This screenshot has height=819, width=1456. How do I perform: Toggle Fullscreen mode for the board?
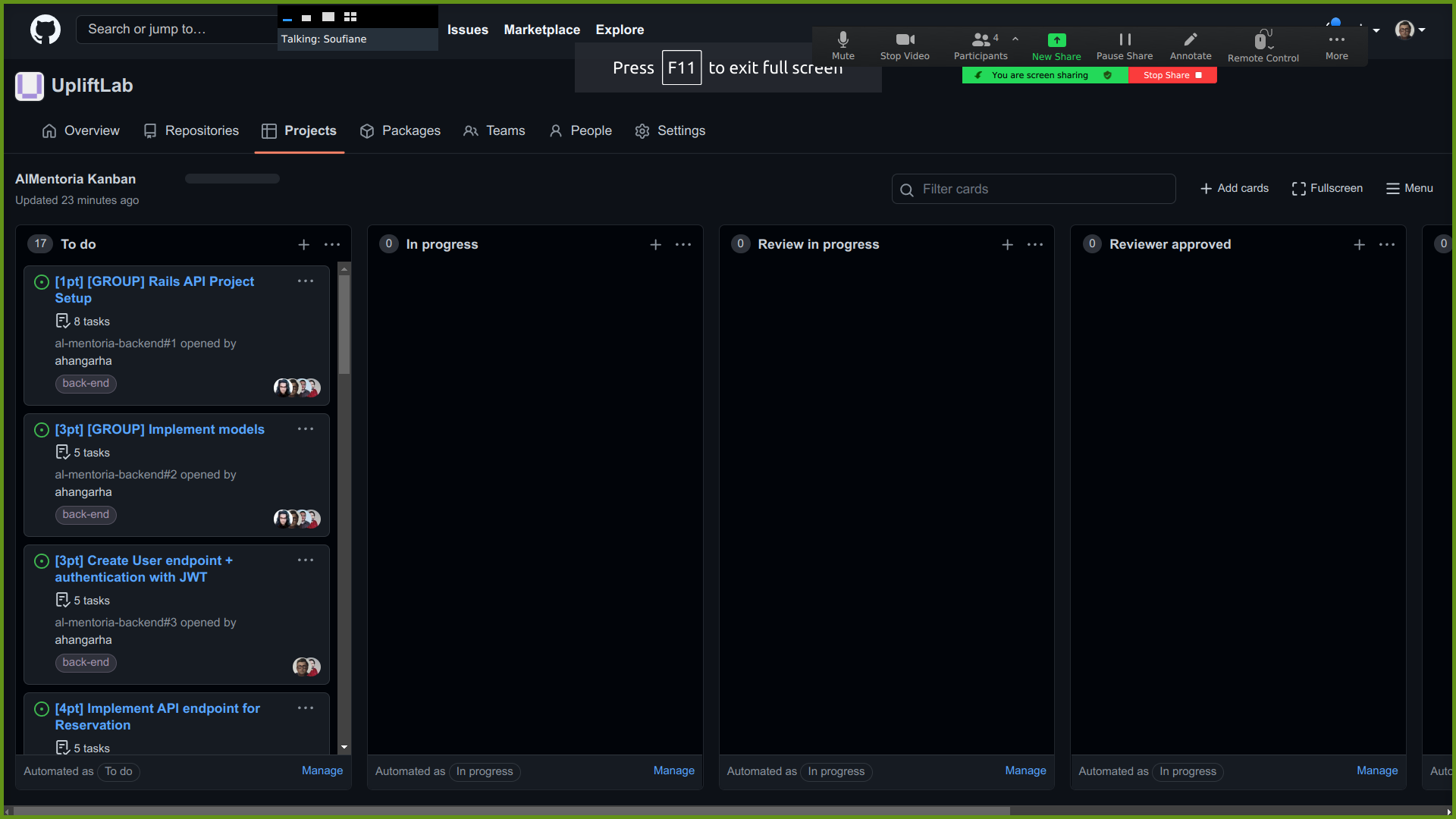click(1326, 188)
